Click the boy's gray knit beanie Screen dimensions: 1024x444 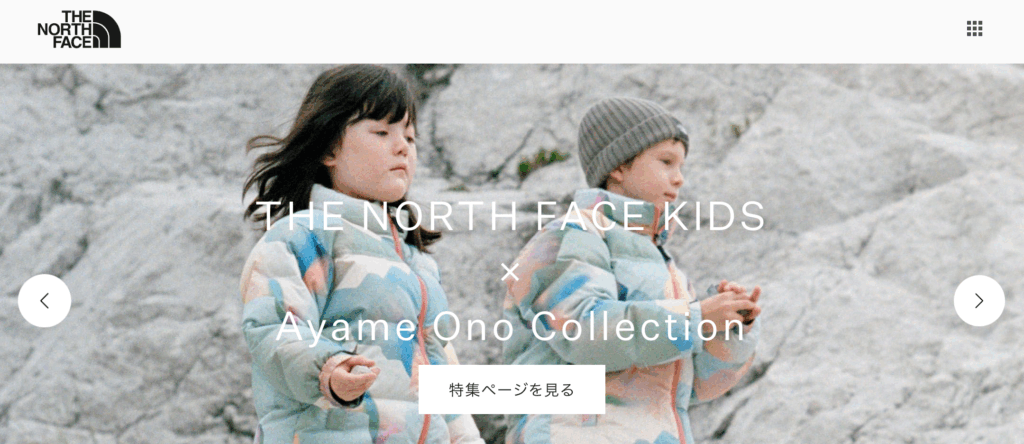tap(631, 138)
